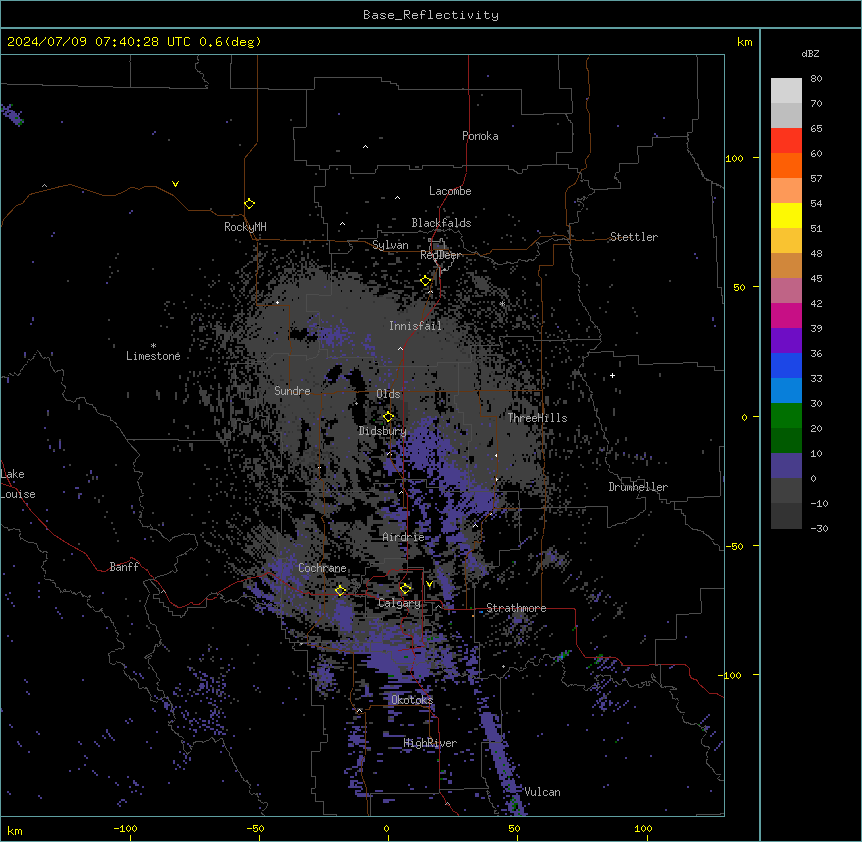Click the Base_Reflectivity title
The height and width of the screenshot is (842, 862).
tap(431, 15)
